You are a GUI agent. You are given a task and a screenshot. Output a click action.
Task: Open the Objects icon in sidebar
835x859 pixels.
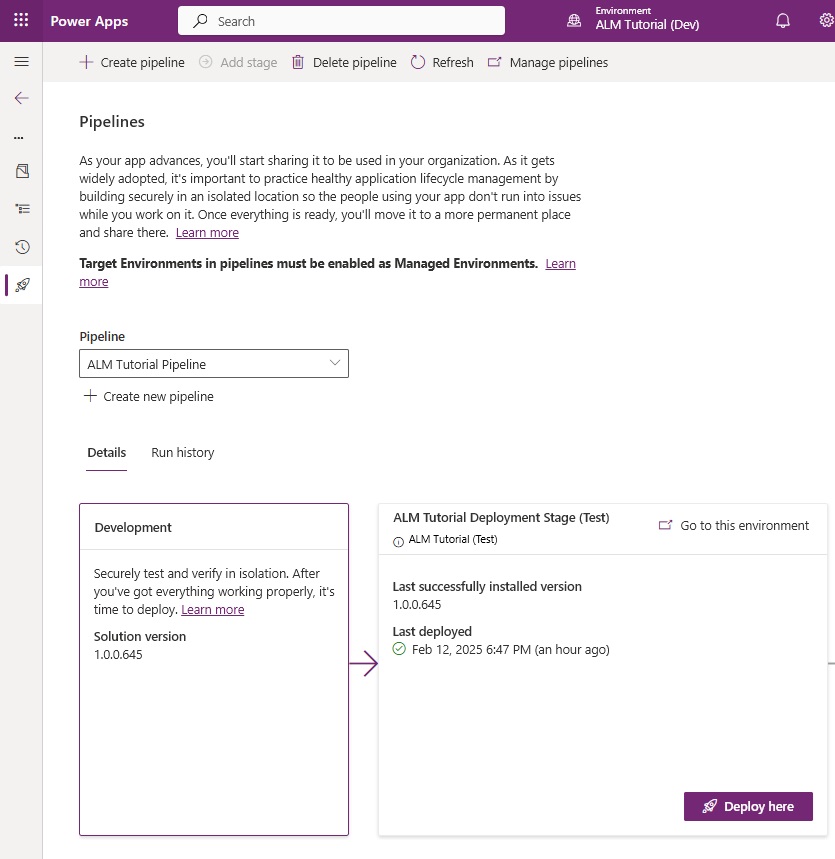coord(22,171)
